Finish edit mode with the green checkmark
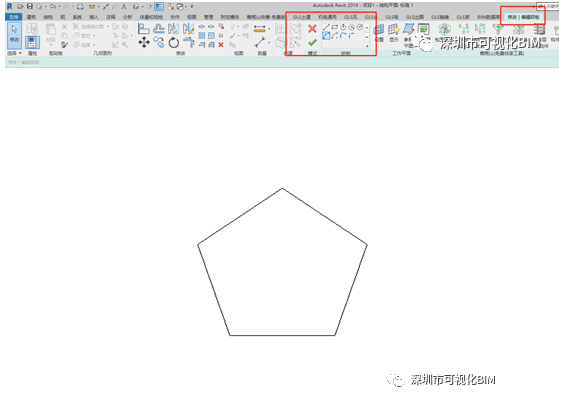Viewport: 562px width, 397px height. tap(312, 43)
